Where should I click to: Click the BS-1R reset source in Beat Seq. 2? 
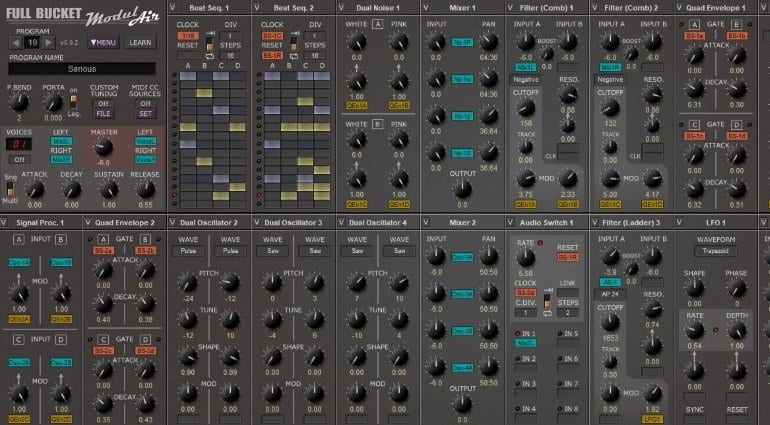point(273,56)
